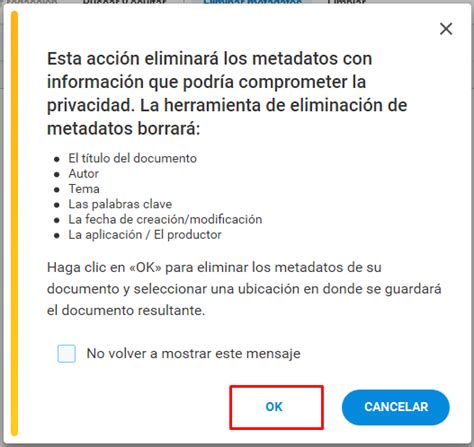Screen dimensions: 474x447
Task: Select the "Tema" list item
Action: [84, 189]
